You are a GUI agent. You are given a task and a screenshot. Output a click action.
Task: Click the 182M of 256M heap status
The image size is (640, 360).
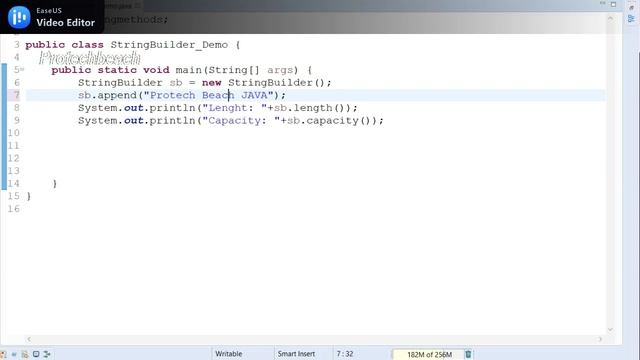[x=429, y=354]
